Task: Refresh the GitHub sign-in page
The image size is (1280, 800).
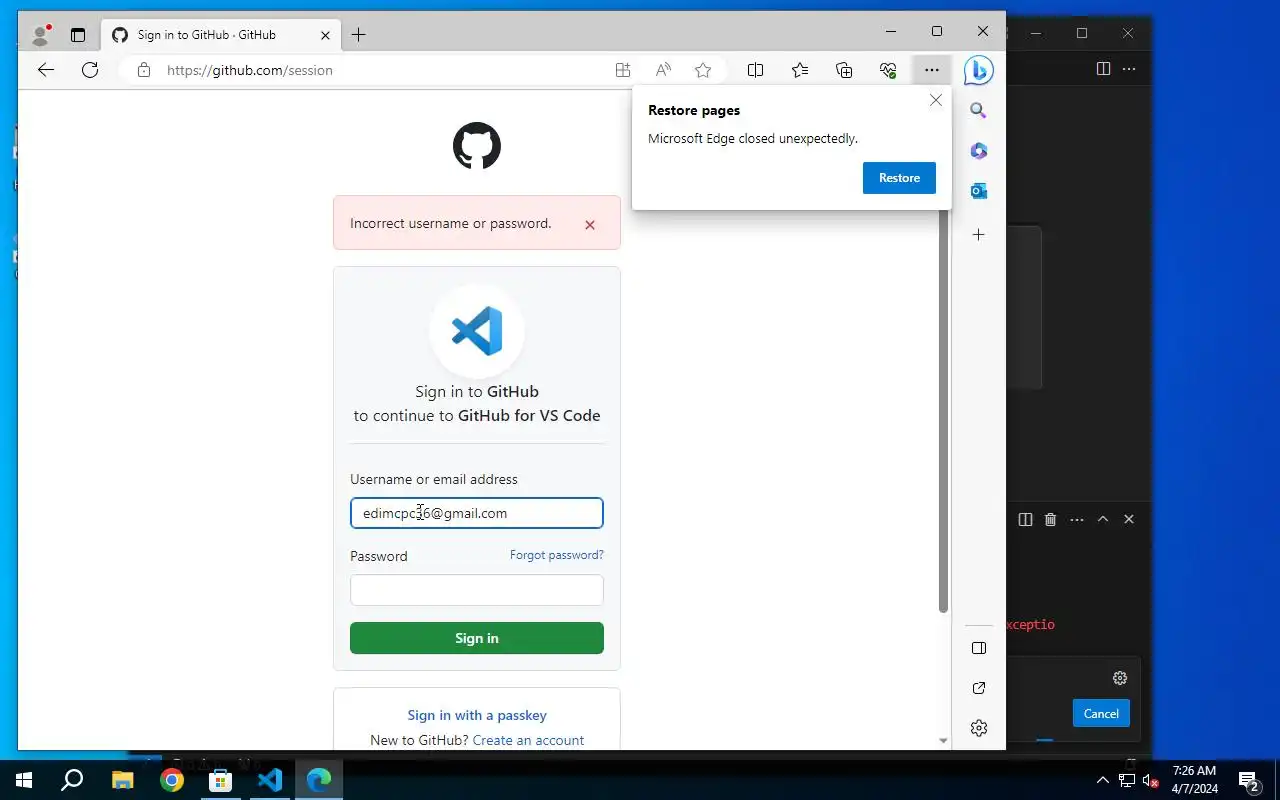Action: (90, 70)
